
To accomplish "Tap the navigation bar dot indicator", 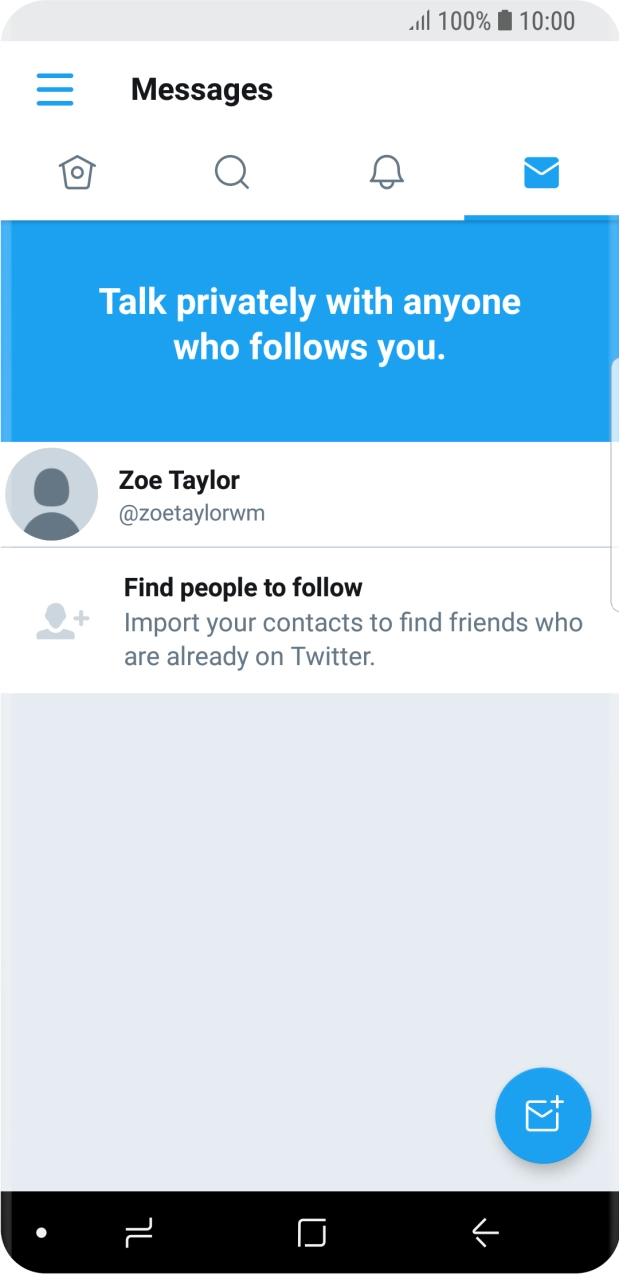I will (42, 1233).
